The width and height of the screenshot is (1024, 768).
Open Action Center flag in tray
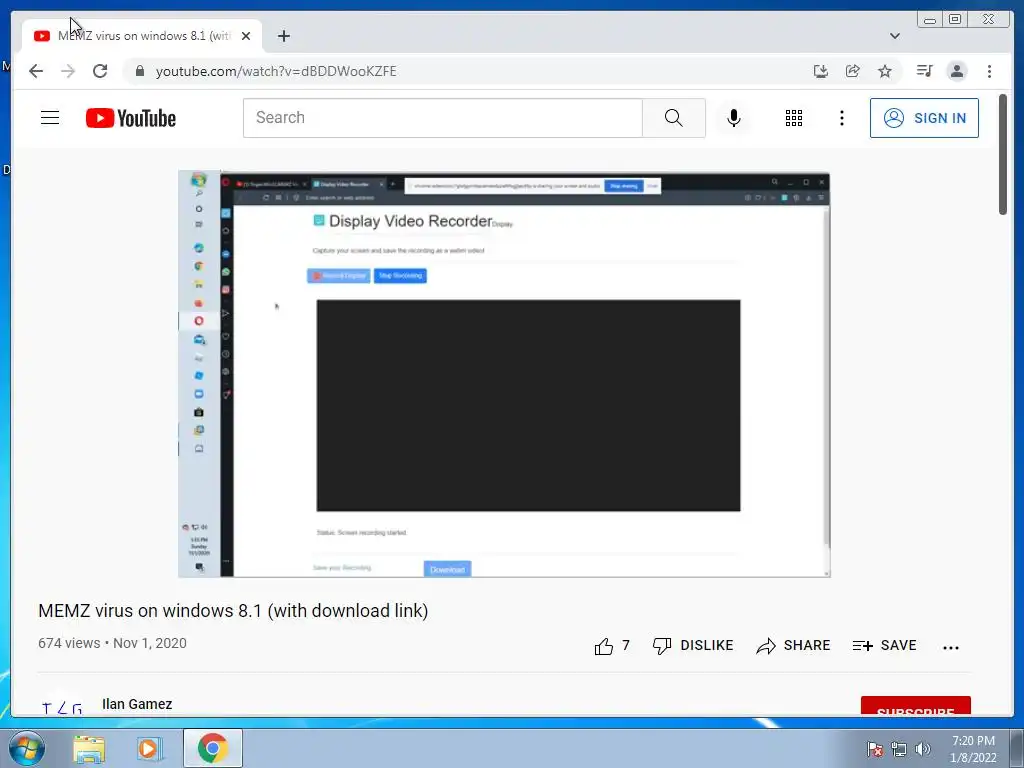(x=874, y=749)
